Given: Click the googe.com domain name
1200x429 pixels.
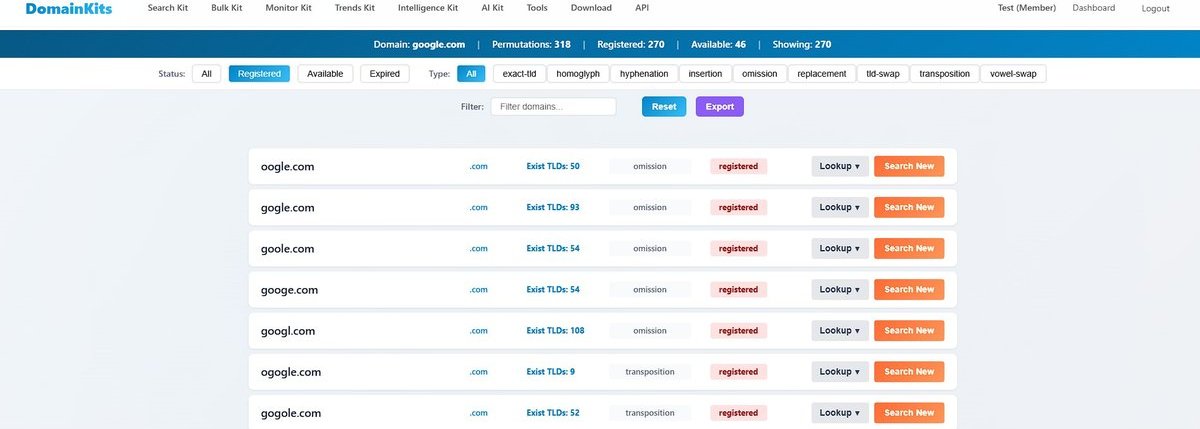Looking at the screenshot, I should (289, 290).
